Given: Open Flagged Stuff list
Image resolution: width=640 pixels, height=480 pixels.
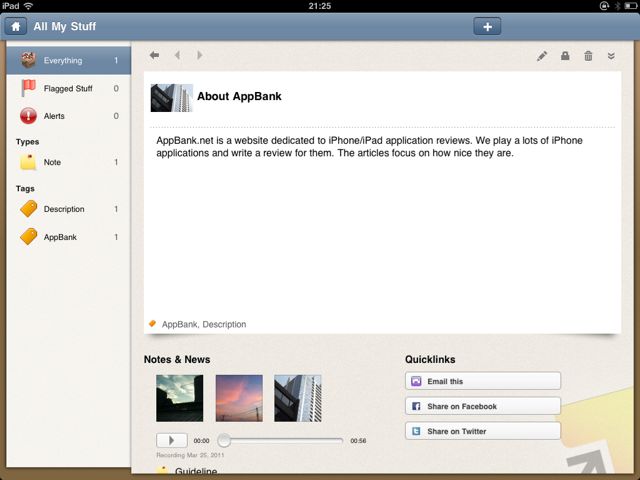Looking at the screenshot, I should click(x=69, y=88).
